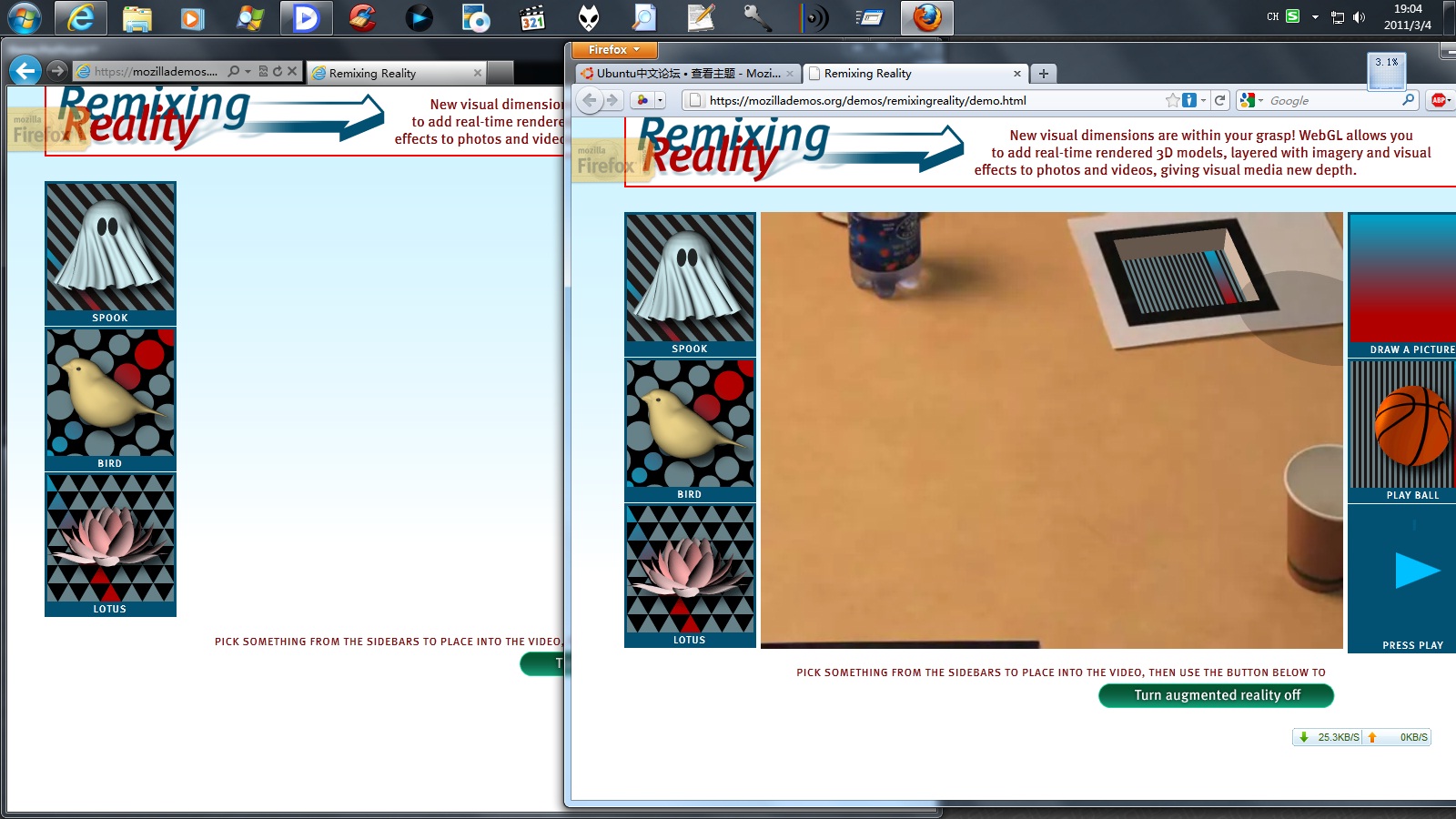1456x819 pixels.
Task: Go forward in Firefox navigation
Action: [x=612, y=100]
